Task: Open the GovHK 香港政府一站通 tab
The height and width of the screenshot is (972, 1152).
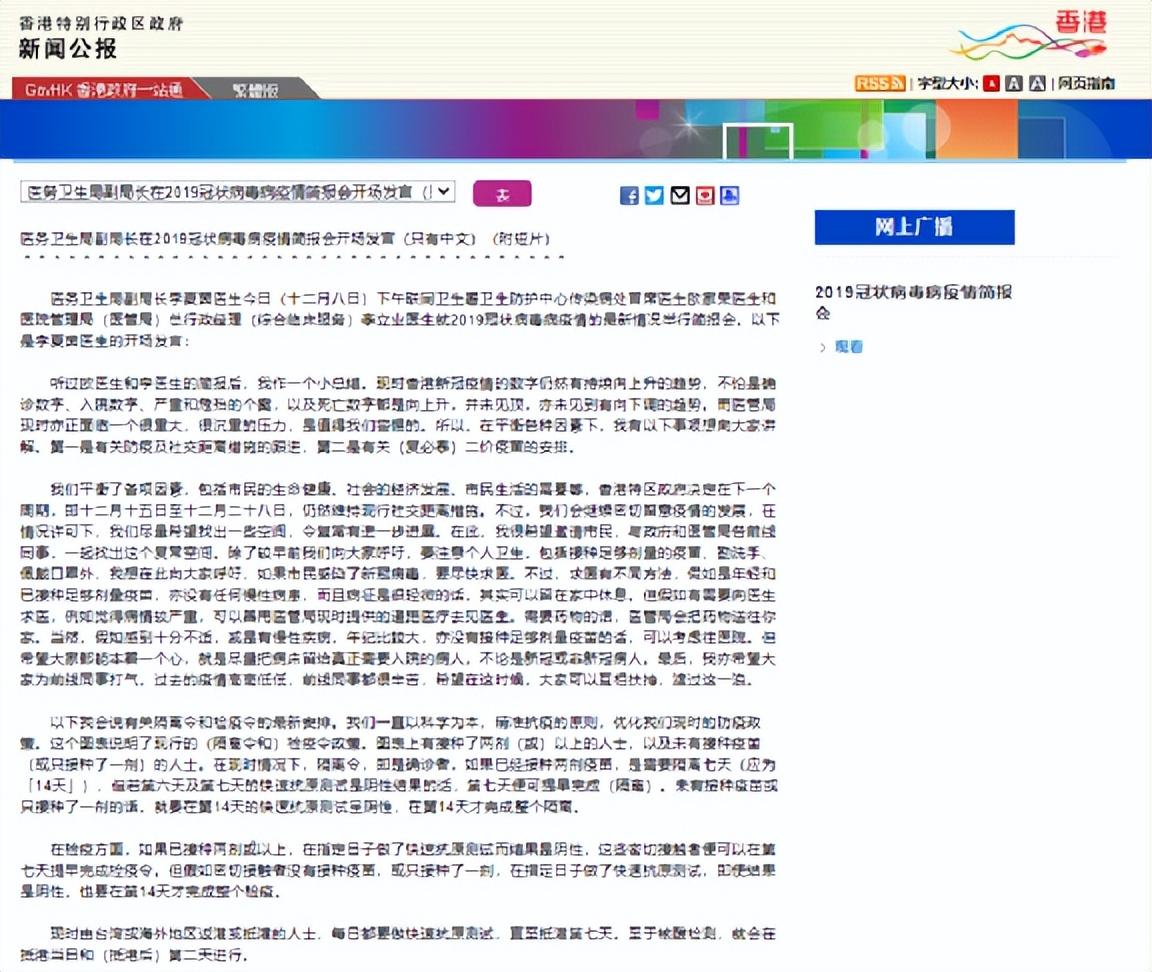Action: click(103, 89)
